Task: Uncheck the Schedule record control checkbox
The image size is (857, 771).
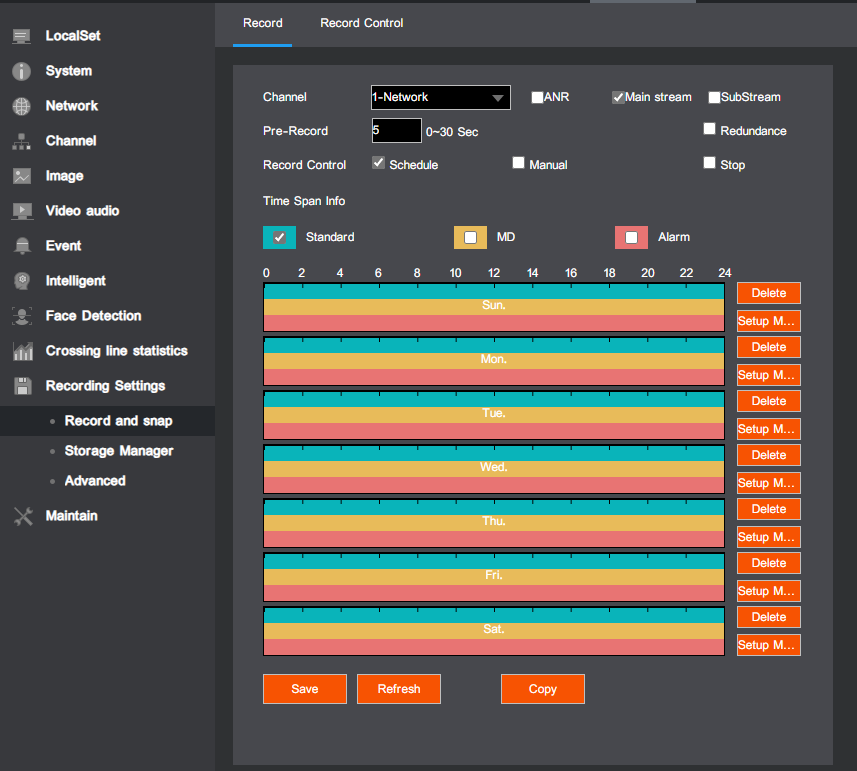Action: pyautogui.click(x=378, y=163)
